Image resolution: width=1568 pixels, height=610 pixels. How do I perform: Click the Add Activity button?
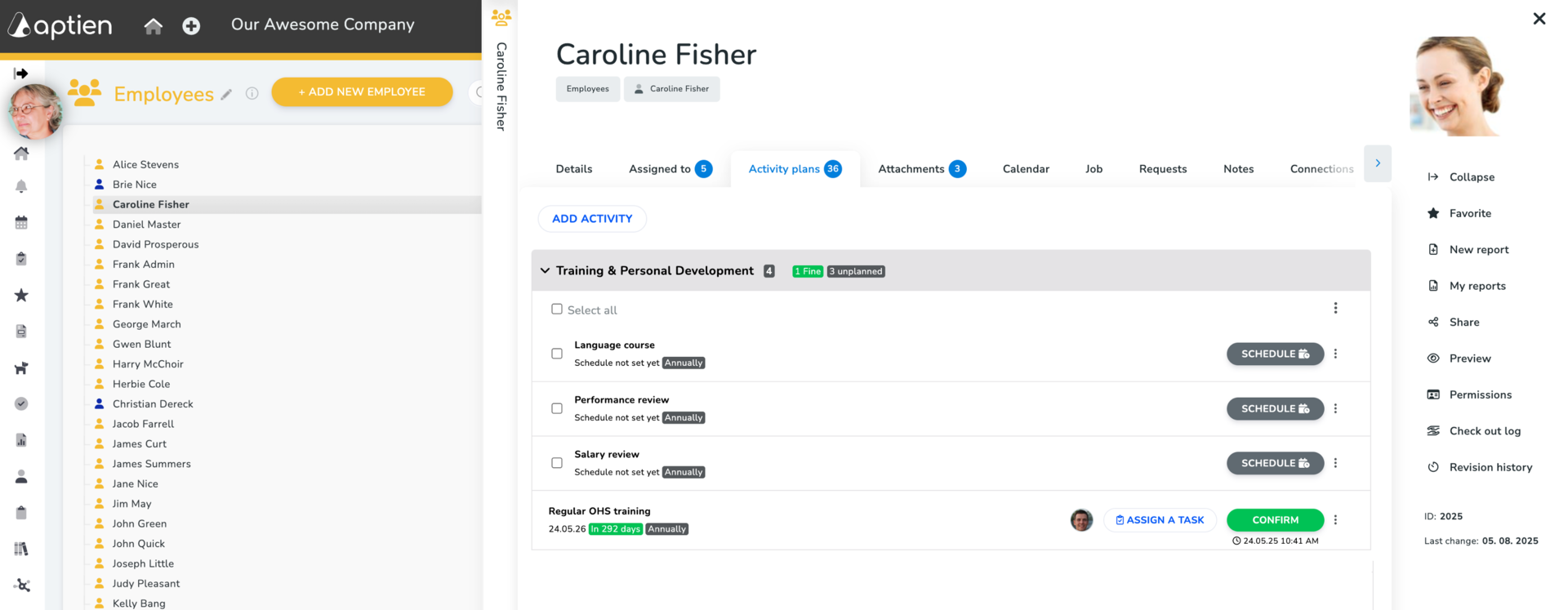coord(592,219)
